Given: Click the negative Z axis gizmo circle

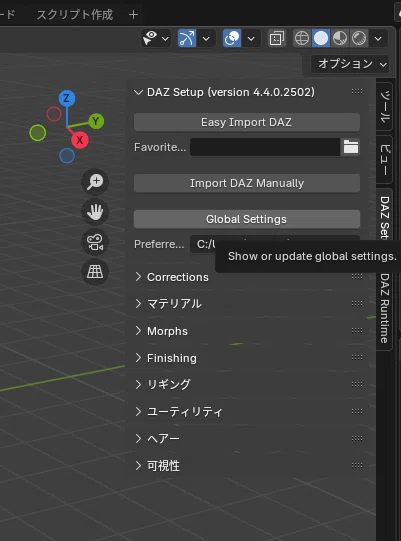Looking at the screenshot, I should 67,156.
